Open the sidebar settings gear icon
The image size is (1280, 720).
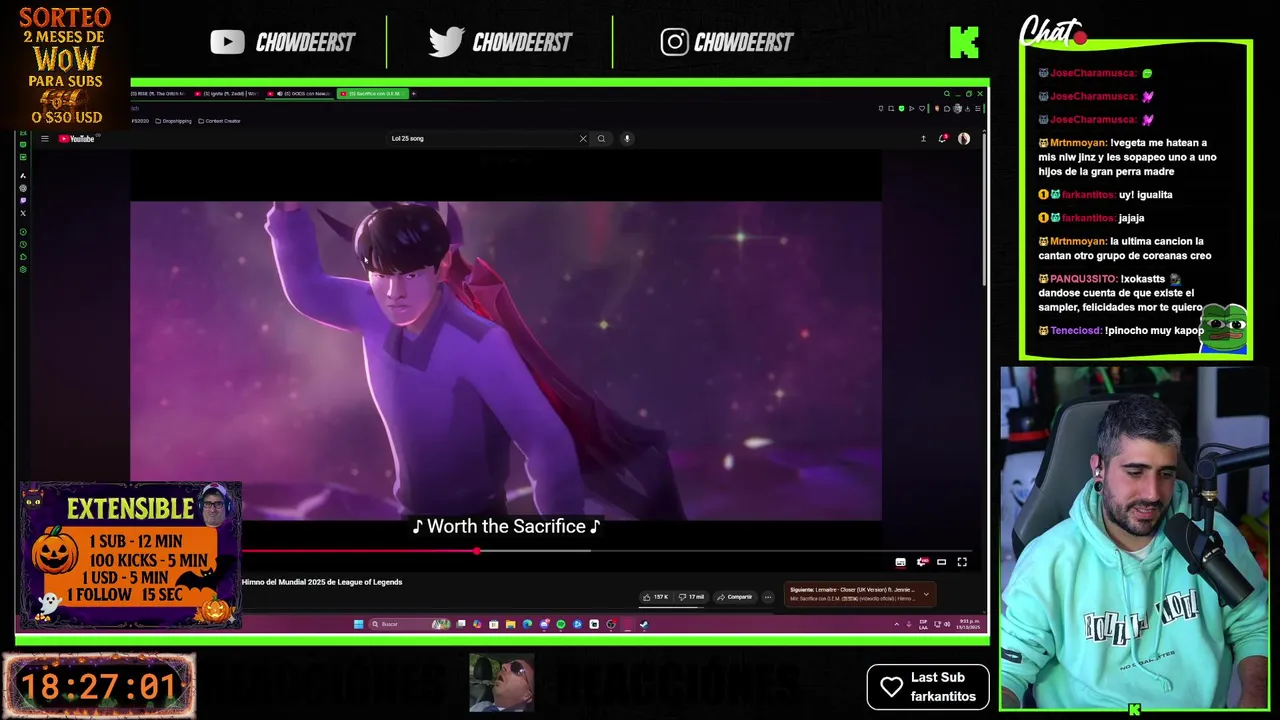click(x=23, y=269)
